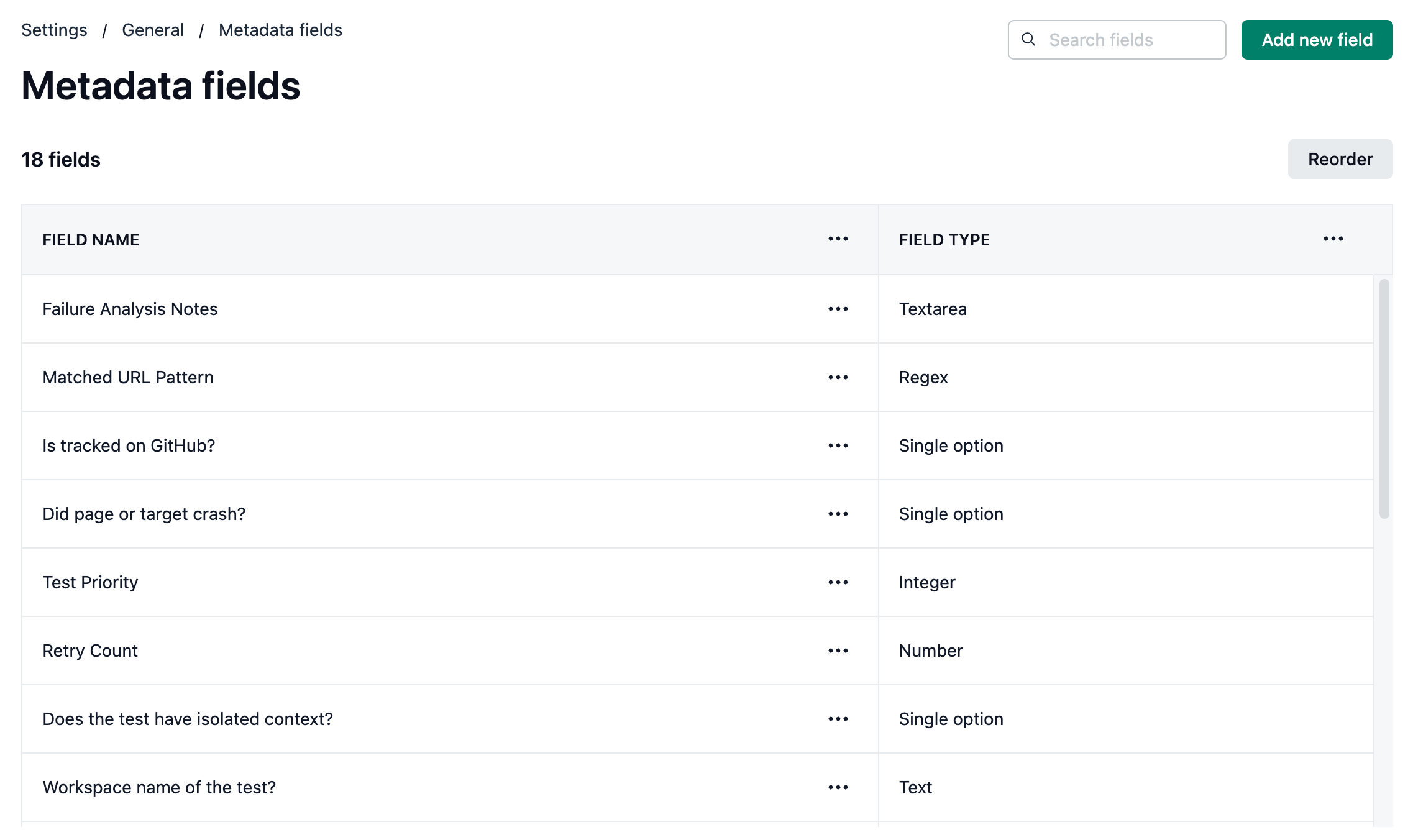Image resolution: width=1413 pixels, height=840 pixels.
Task: Open ellipsis menu for isolated context field
Action: pyautogui.click(x=838, y=719)
